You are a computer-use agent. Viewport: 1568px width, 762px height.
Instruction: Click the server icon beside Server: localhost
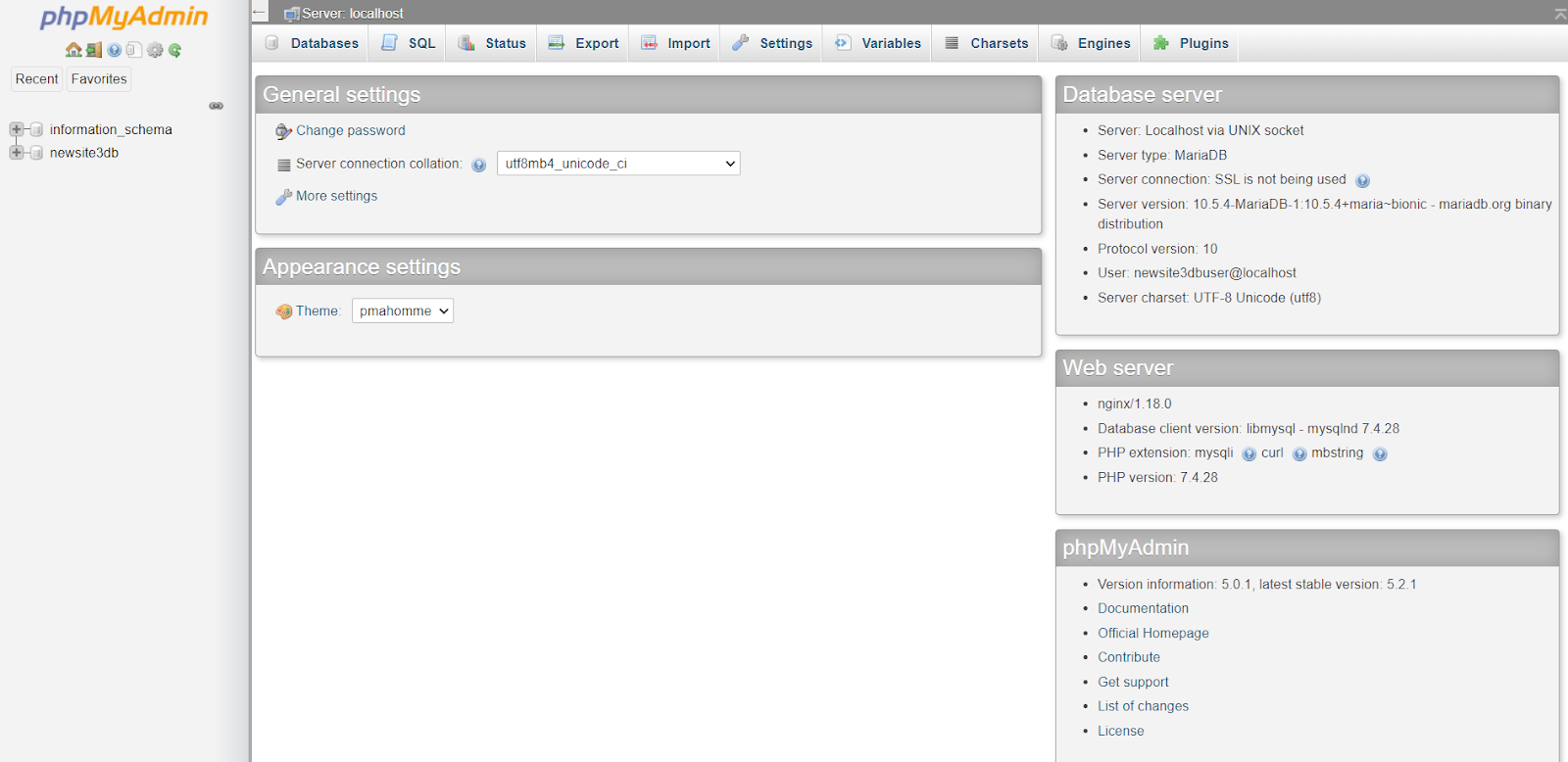coord(291,14)
